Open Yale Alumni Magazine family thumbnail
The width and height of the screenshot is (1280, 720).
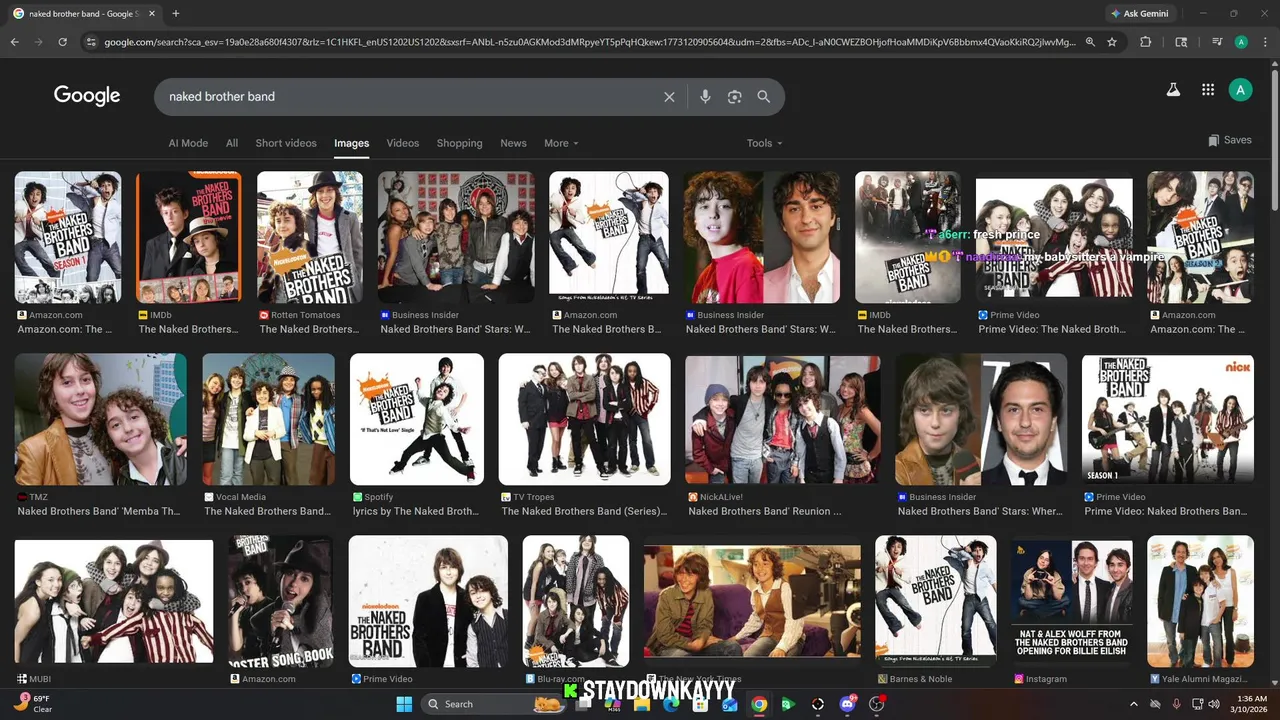coord(1200,601)
